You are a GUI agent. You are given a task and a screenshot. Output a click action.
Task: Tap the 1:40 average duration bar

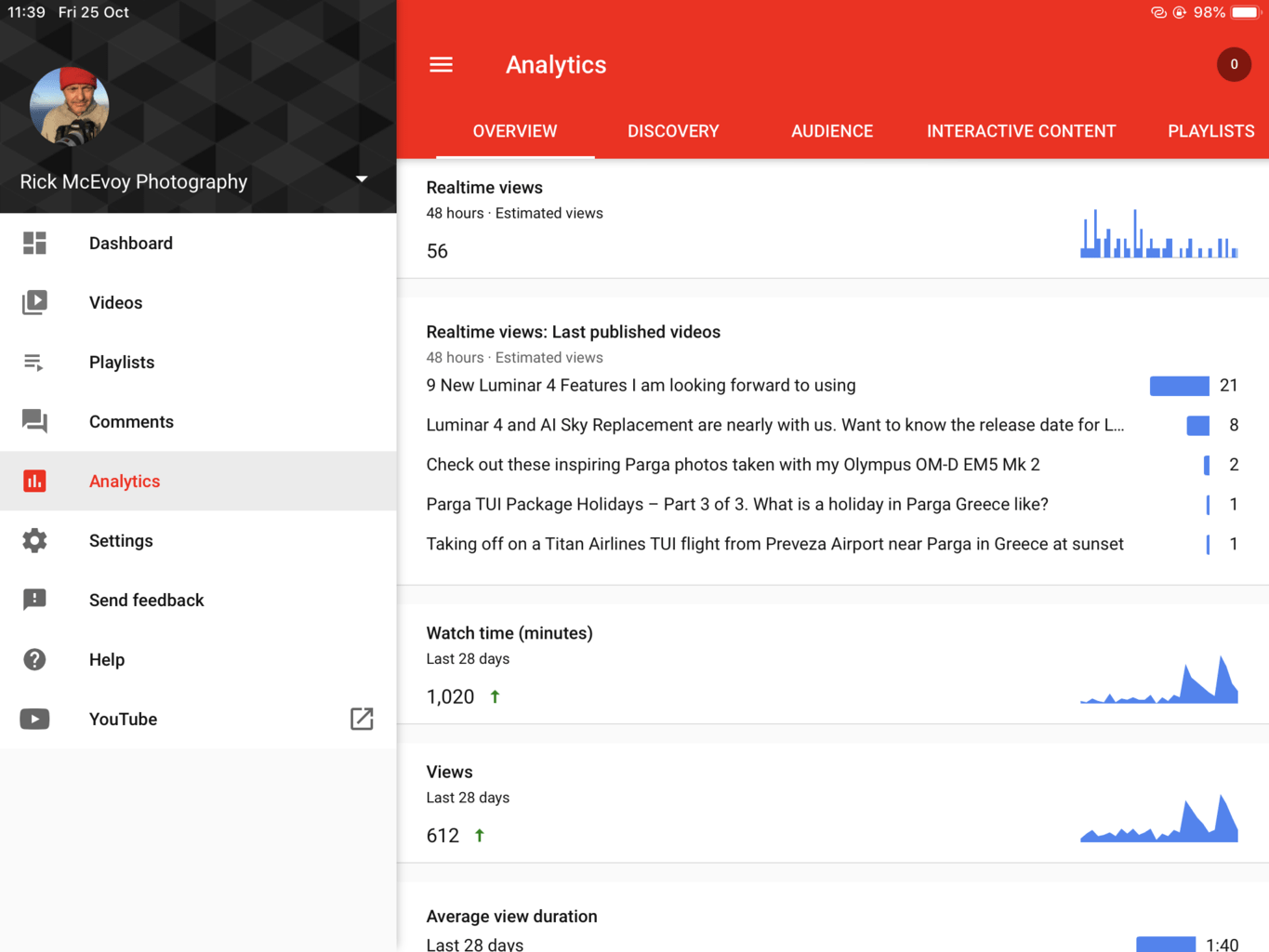coord(1166,945)
